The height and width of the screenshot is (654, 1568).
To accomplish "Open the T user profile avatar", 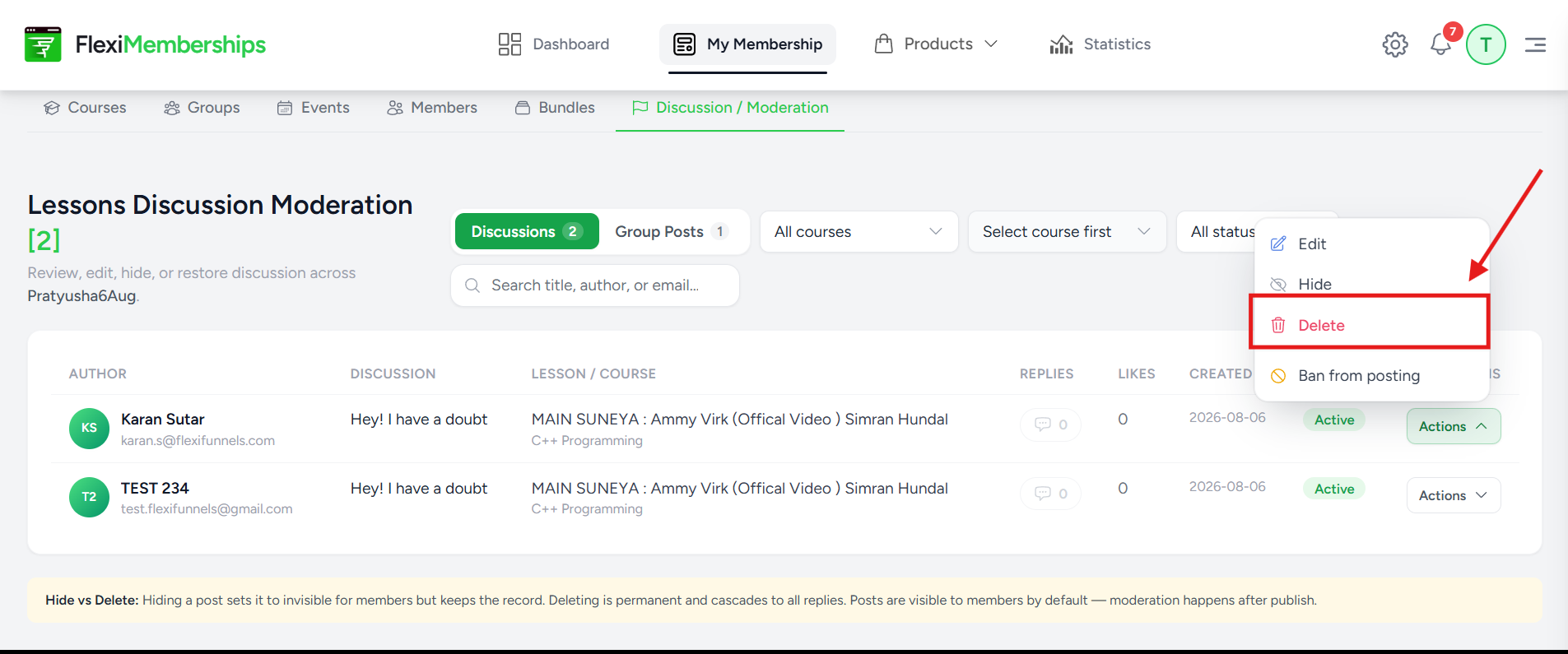I will tap(1486, 44).
